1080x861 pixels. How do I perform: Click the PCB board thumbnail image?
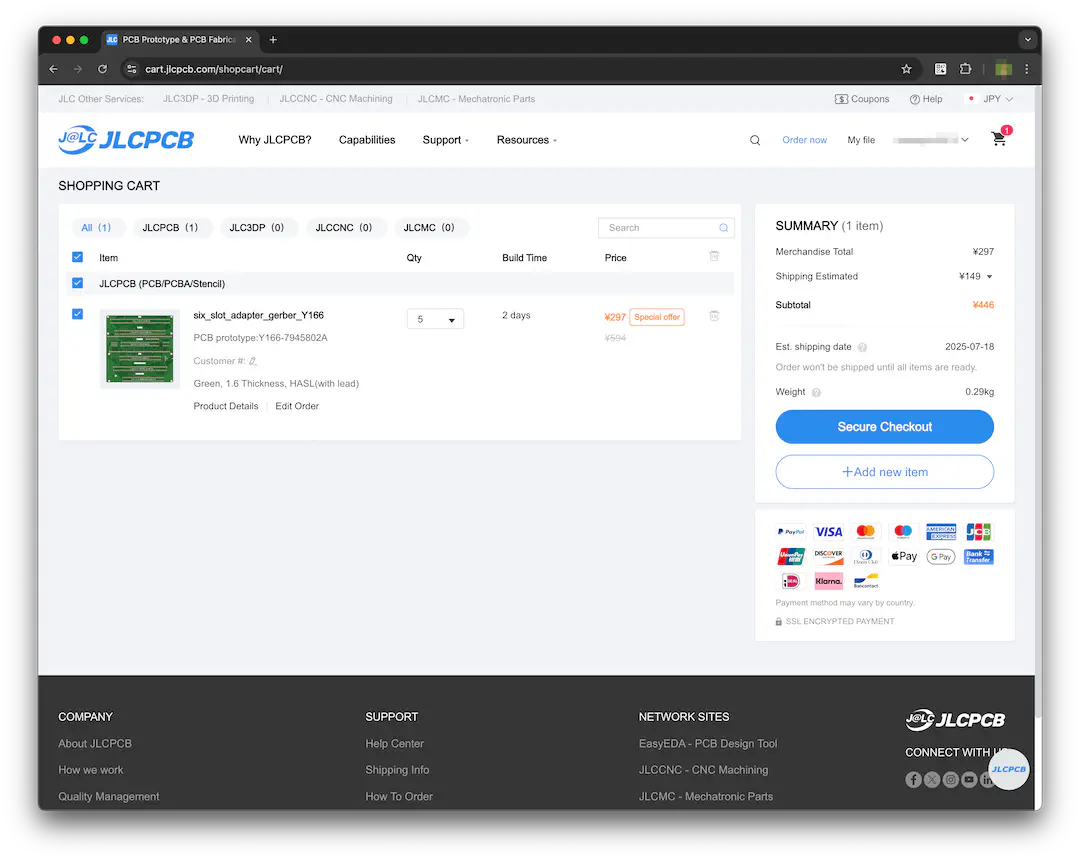[x=140, y=349]
